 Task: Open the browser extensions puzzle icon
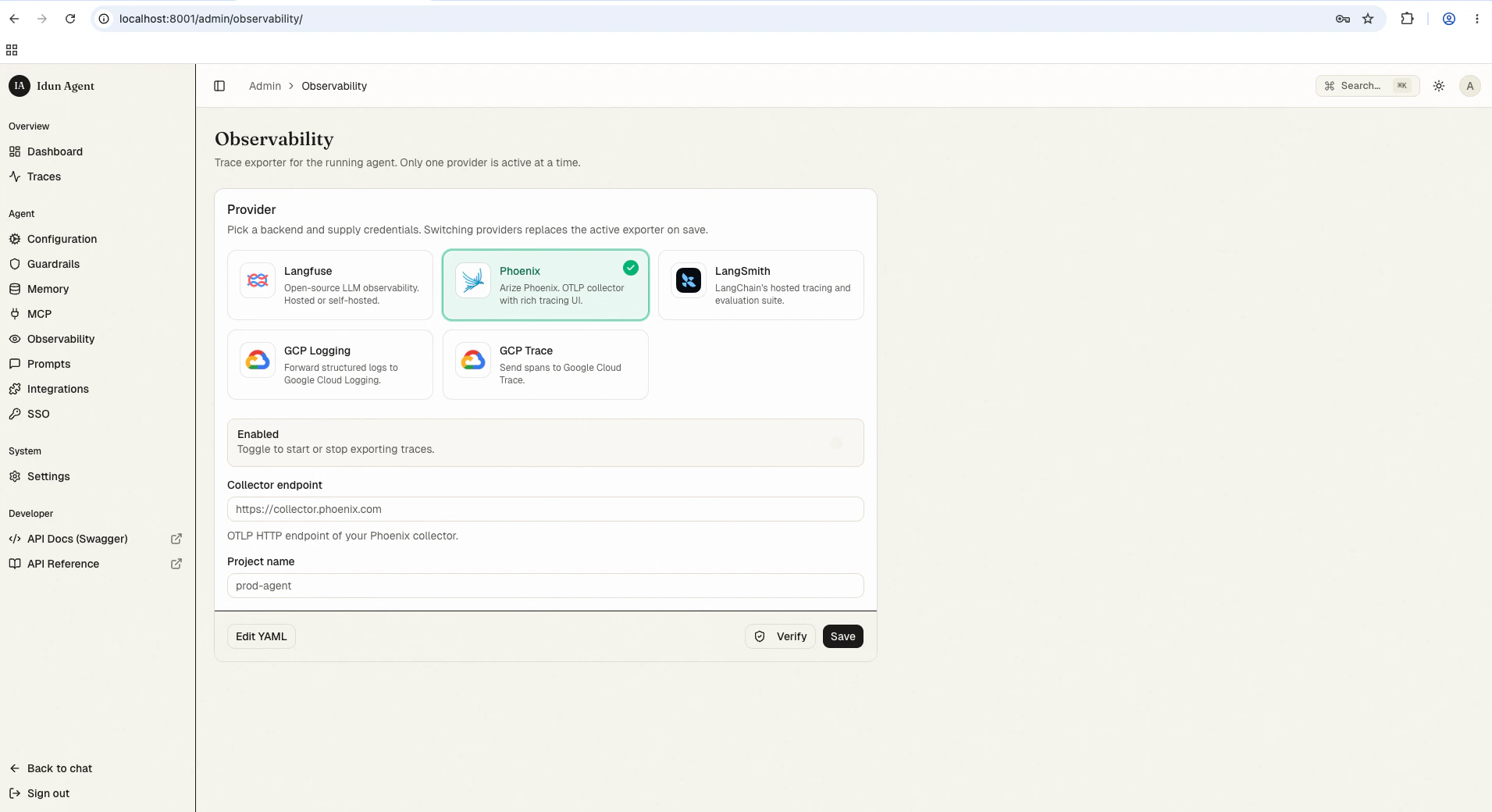(1407, 19)
